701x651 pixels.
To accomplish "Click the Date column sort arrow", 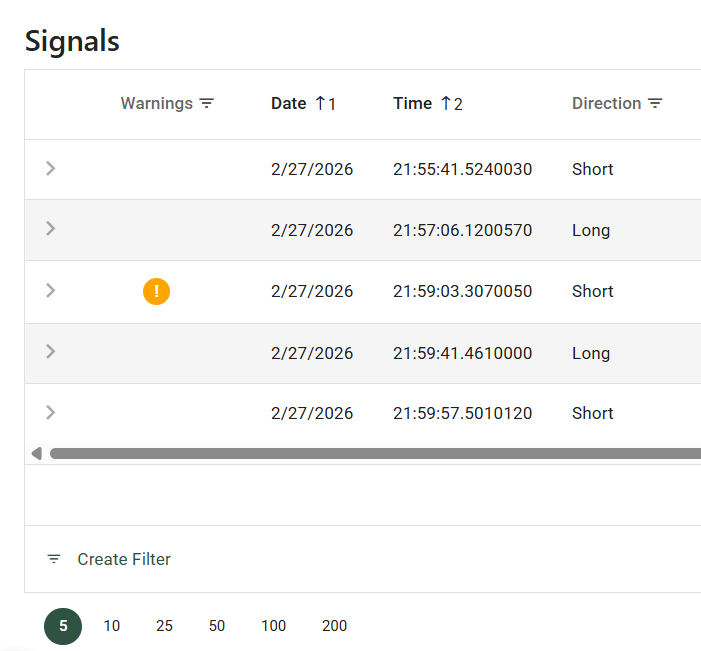I will pyautogui.click(x=320, y=103).
